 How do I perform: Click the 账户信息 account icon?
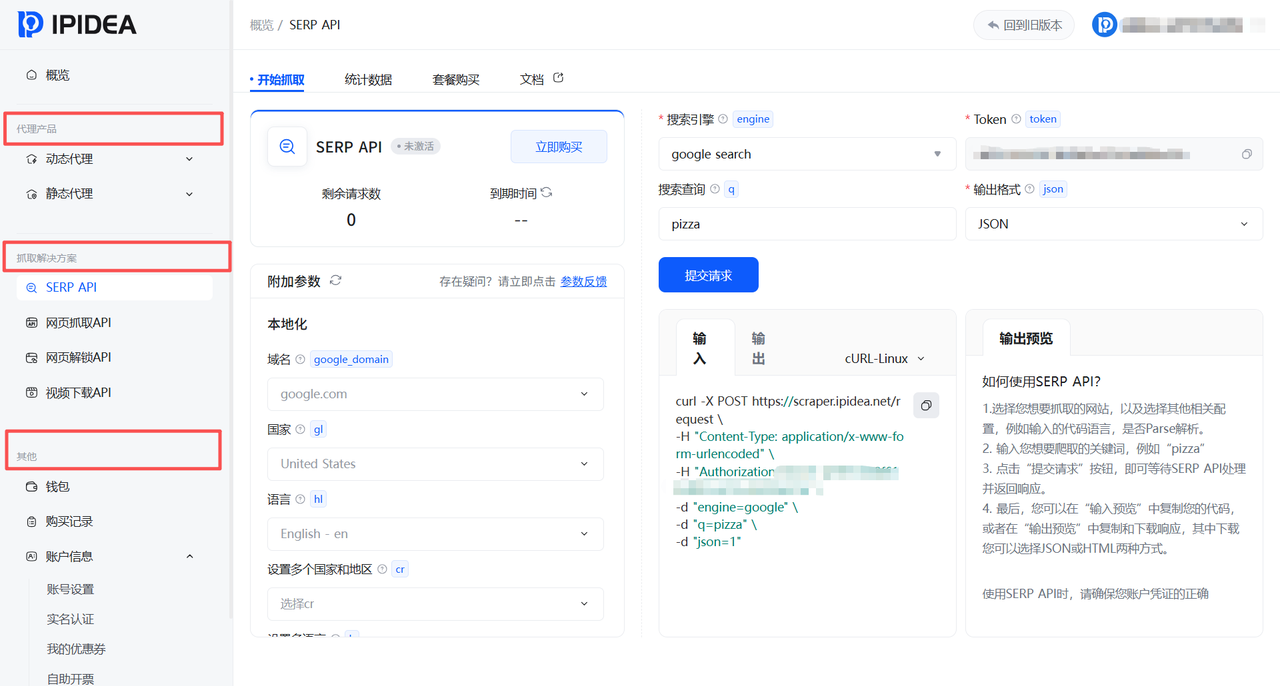31,556
